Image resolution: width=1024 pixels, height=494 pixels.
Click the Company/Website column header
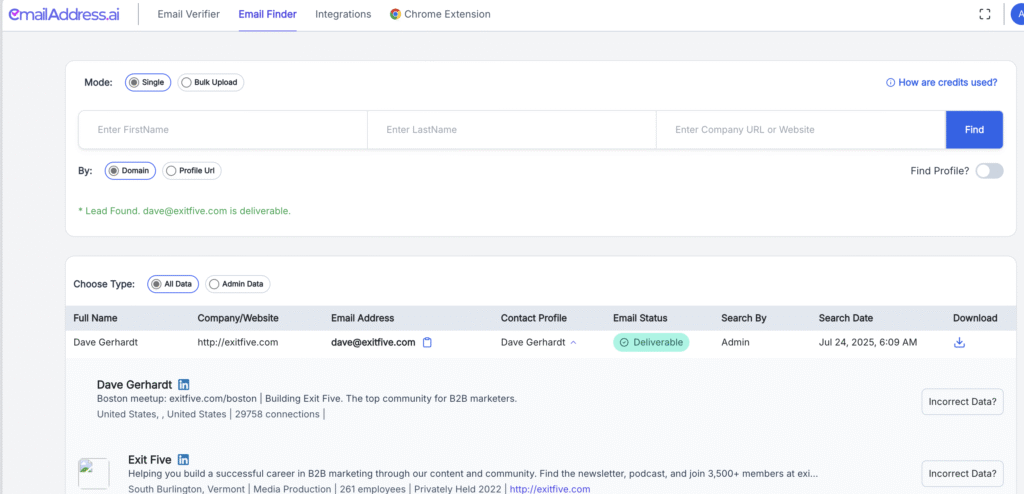[238, 318]
